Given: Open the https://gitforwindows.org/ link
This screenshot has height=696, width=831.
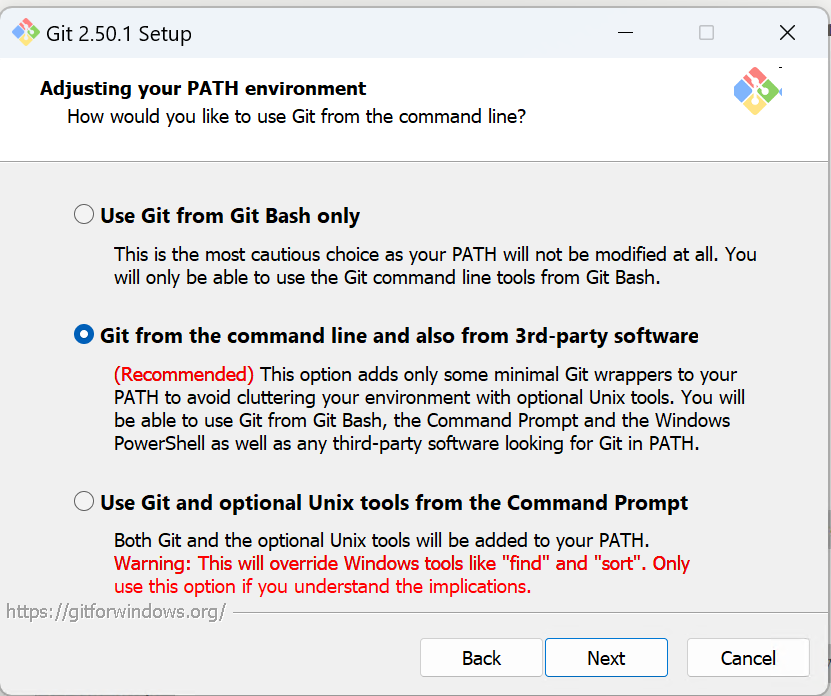Looking at the screenshot, I should point(116,612).
